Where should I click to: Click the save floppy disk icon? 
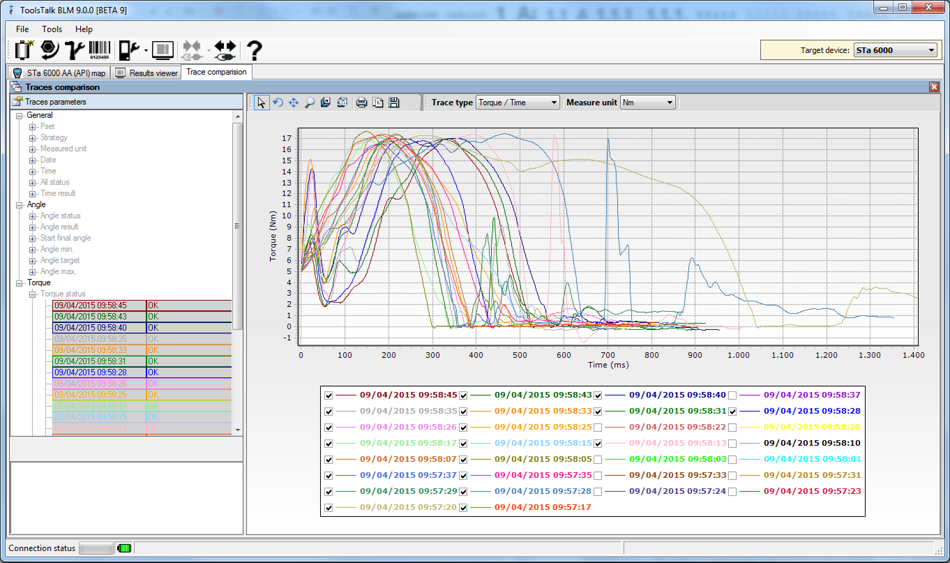[x=394, y=102]
